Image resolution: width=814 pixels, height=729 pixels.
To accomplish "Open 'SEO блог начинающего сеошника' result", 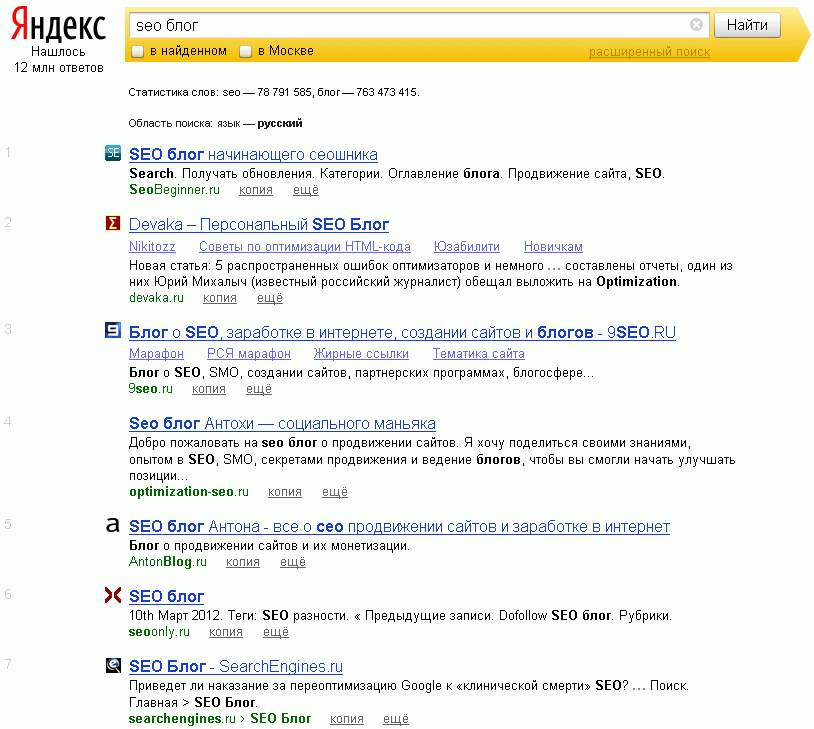I will point(253,155).
